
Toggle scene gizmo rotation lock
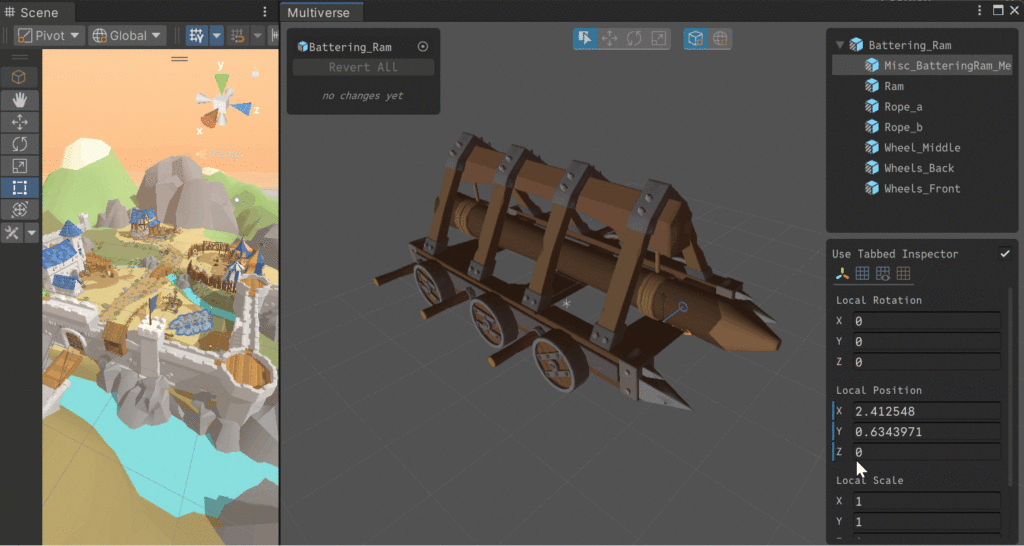255,71
